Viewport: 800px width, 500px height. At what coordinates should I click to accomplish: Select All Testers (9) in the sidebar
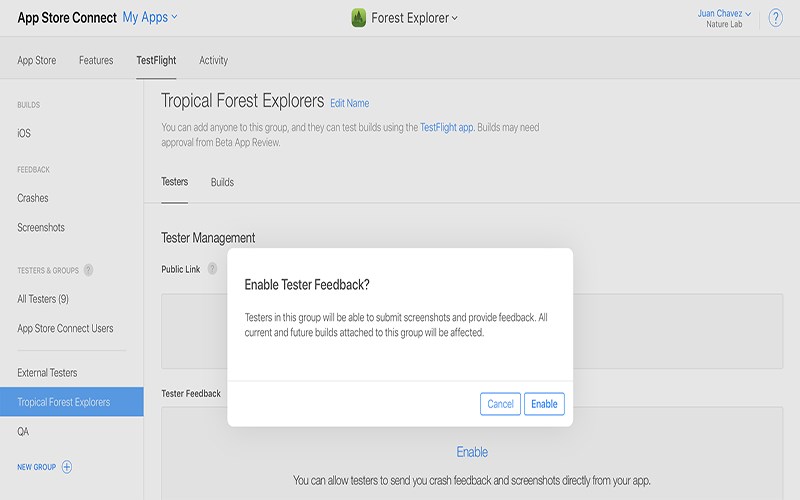43,299
